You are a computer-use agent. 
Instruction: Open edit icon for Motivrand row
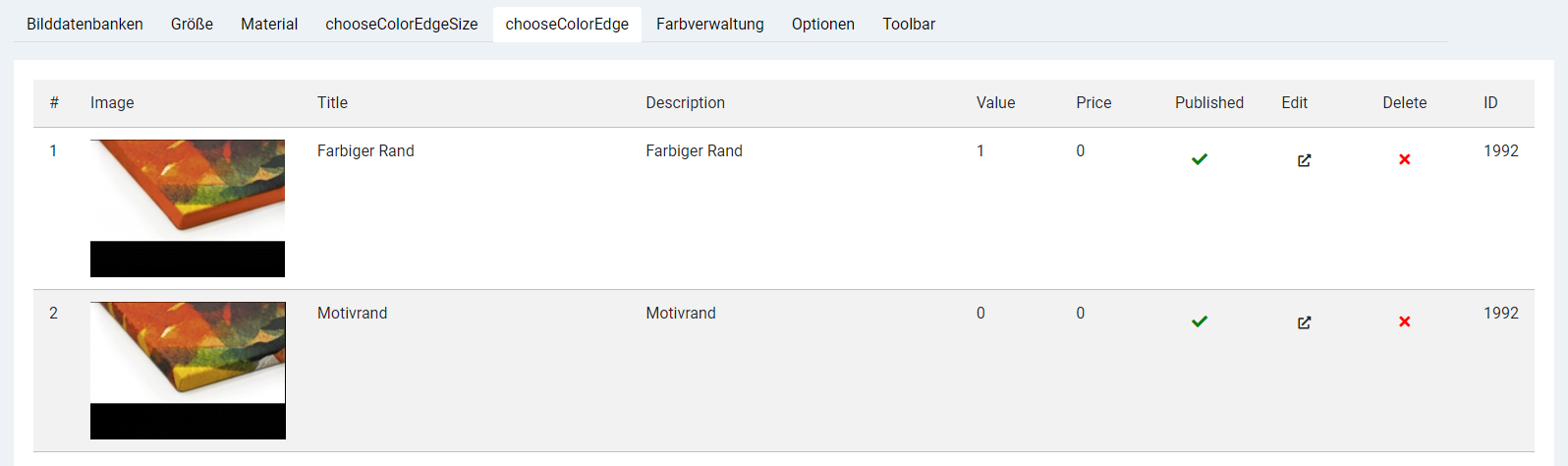pos(1304,322)
